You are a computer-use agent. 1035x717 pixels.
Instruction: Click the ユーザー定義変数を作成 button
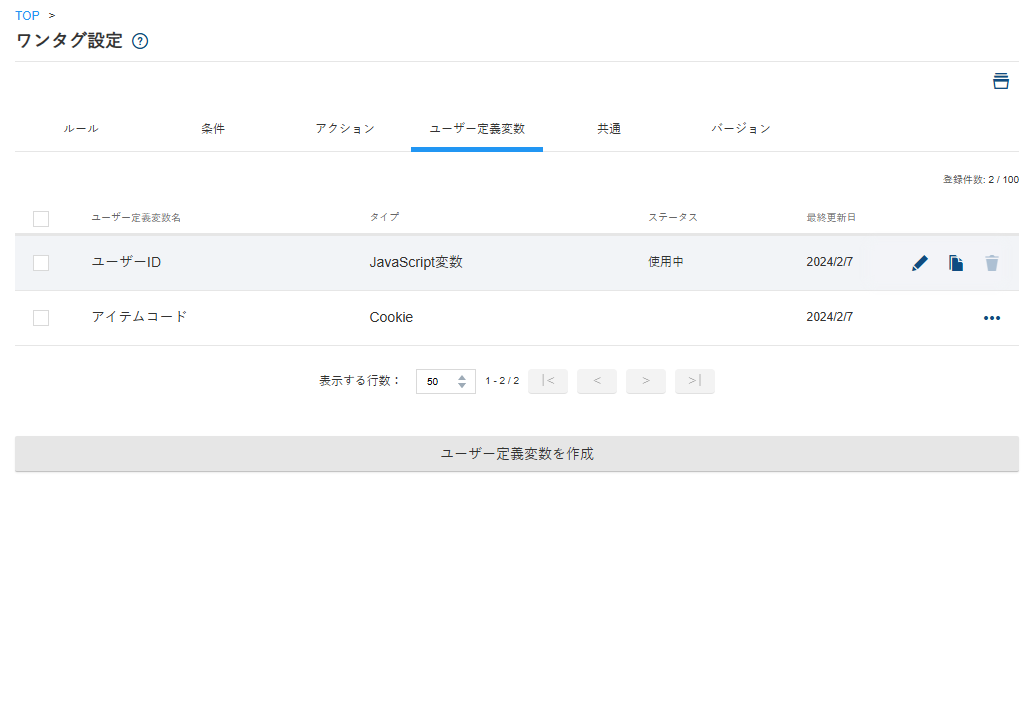point(517,454)
